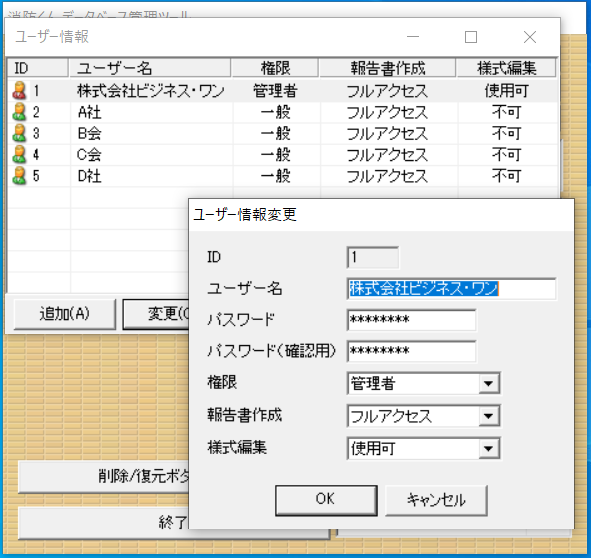Click the user icon in the B会 row
The height and width of the screenshot is (558, 591).
[x=19, y=133]
